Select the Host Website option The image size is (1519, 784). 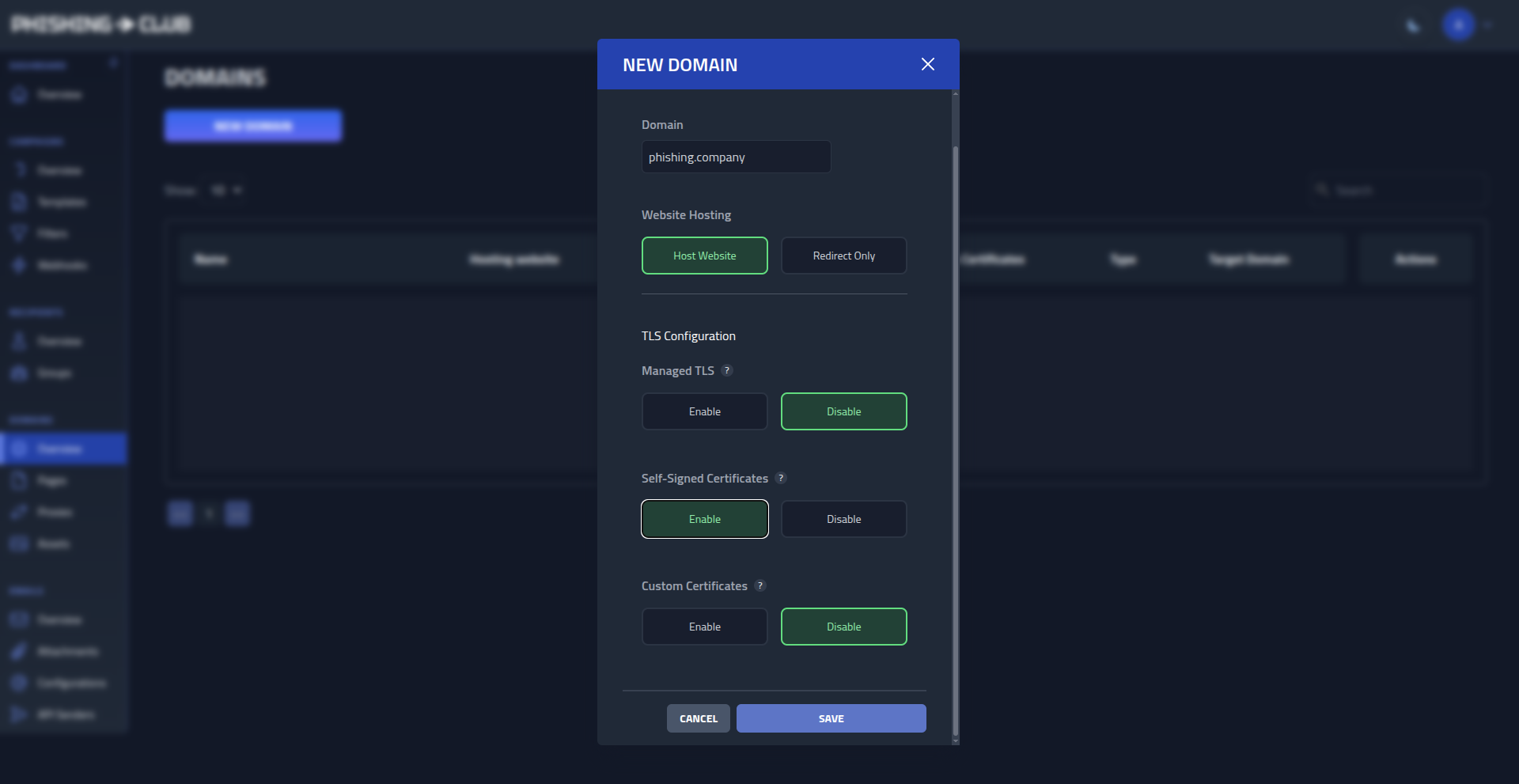tap(704, 256)
